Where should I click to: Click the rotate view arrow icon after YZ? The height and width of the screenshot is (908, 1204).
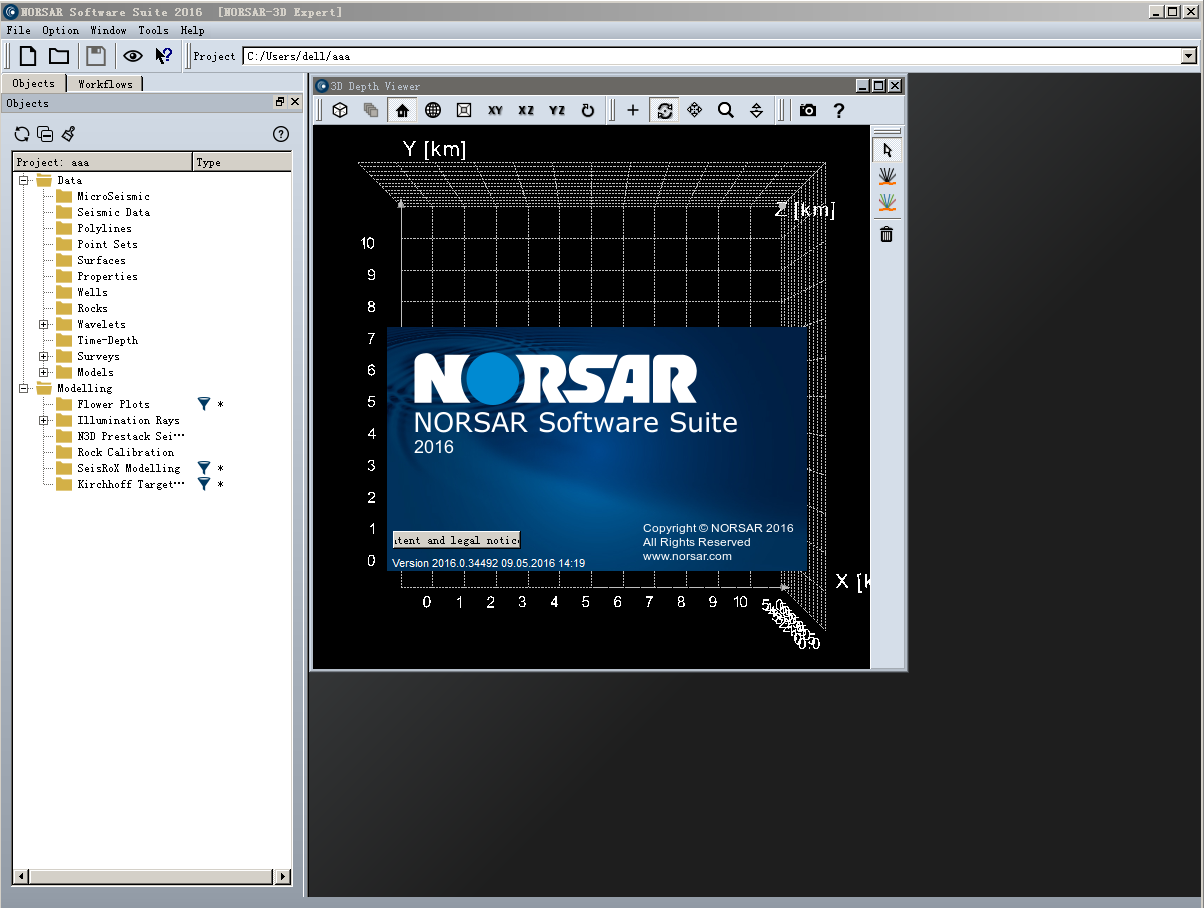point(588,110)
